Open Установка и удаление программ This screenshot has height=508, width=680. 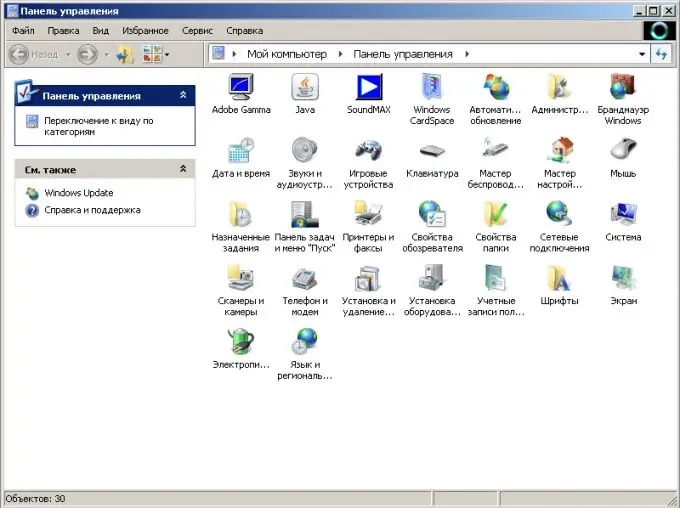369,291
